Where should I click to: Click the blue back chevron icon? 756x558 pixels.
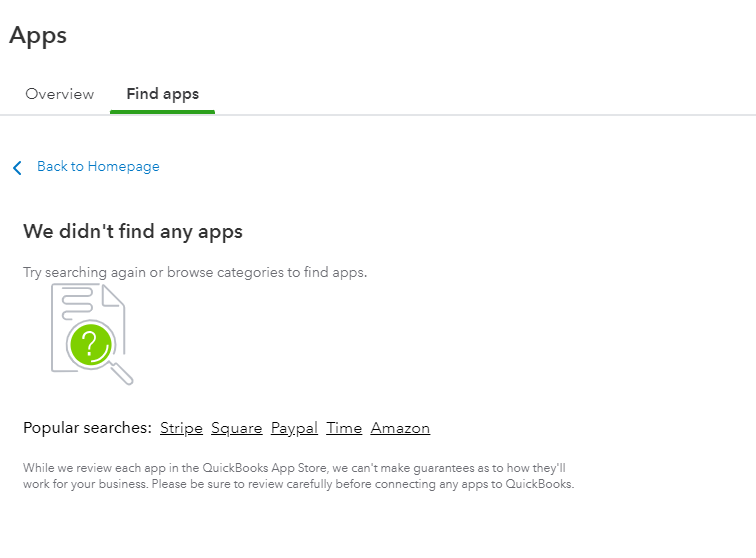[x=17, y=167]
